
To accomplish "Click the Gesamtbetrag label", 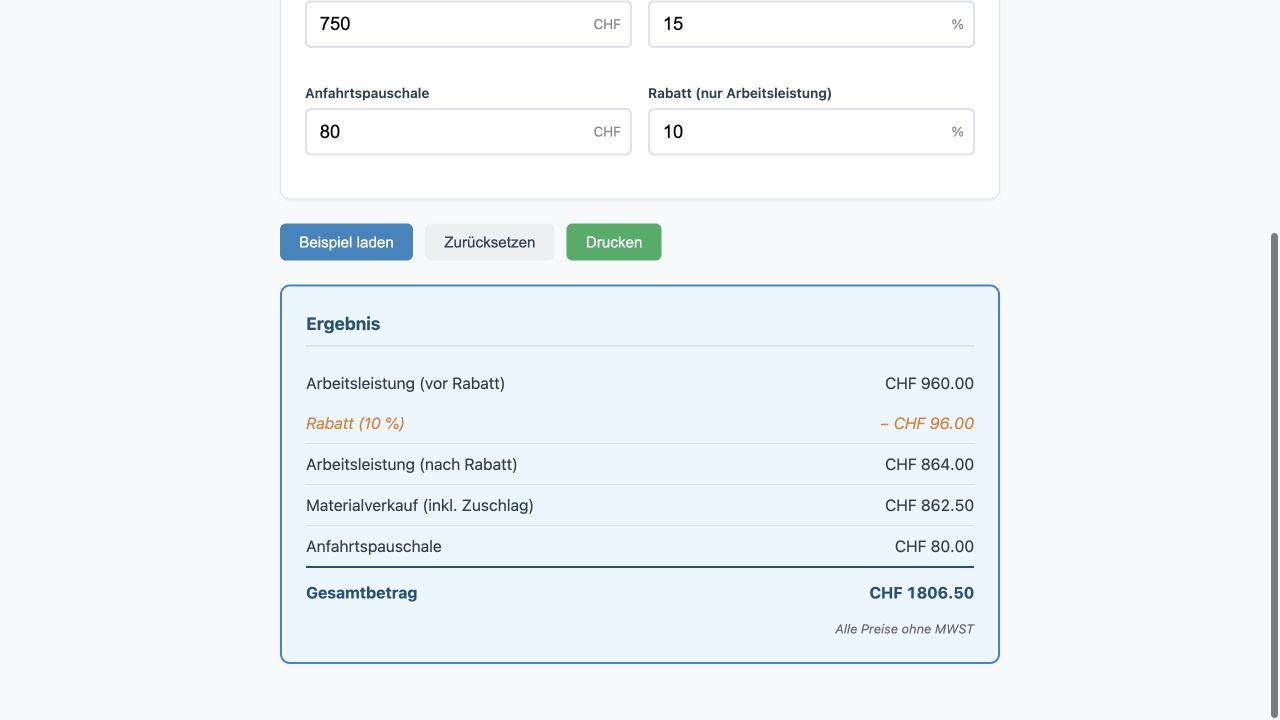I will 362,593.
